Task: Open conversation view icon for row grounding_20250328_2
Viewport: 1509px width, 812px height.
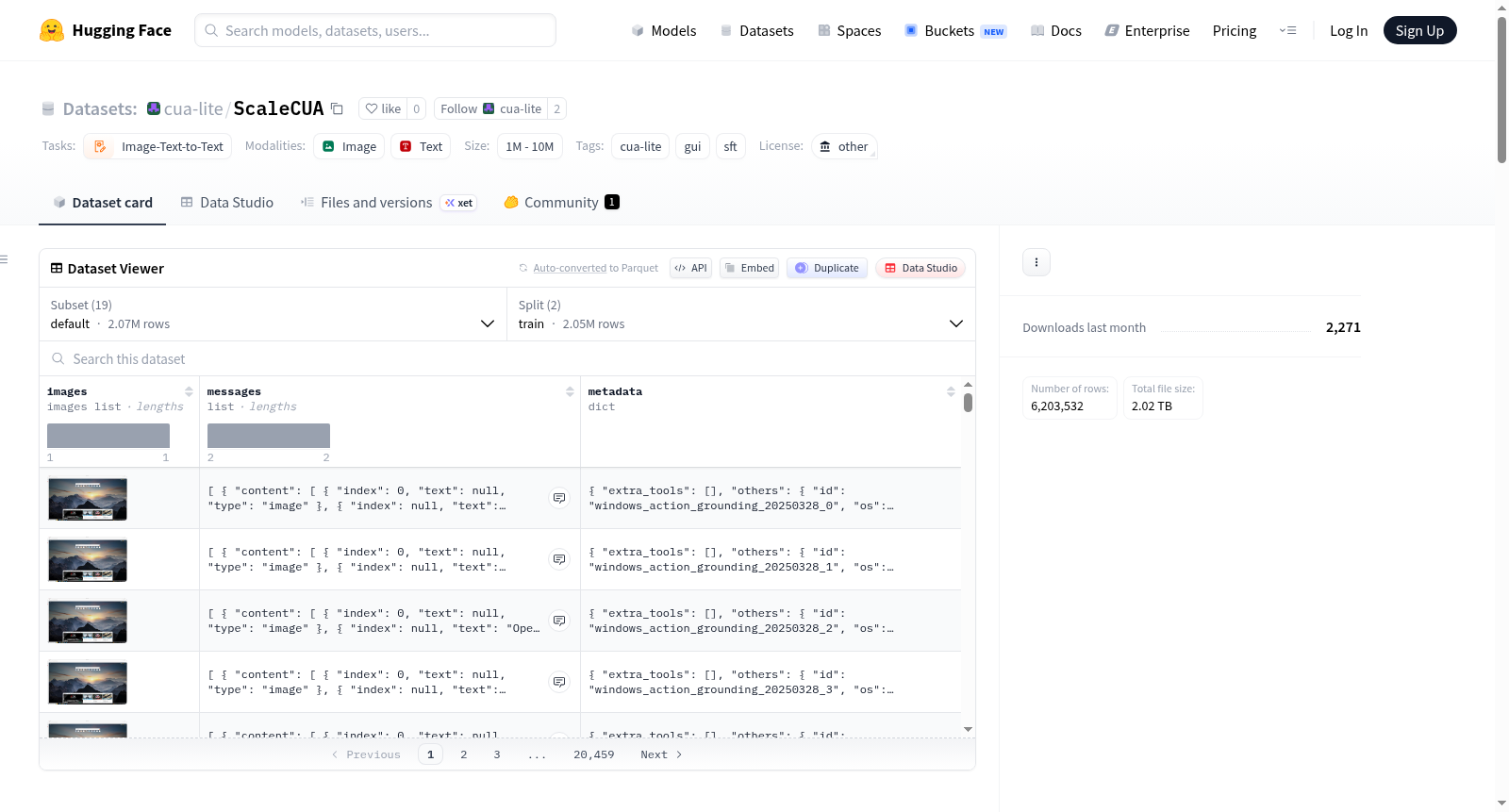Action: 559,621
